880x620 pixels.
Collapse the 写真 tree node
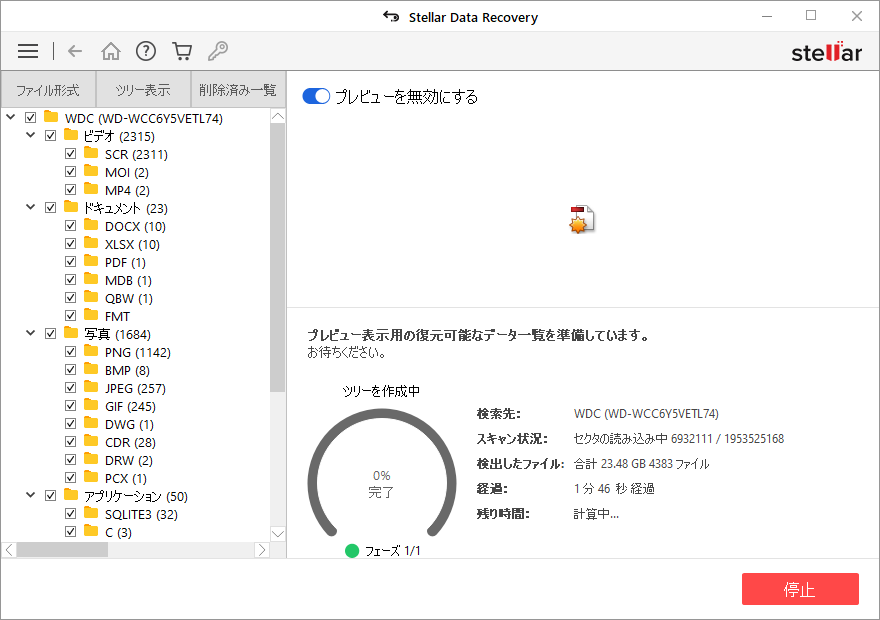(x=31, y=333)
